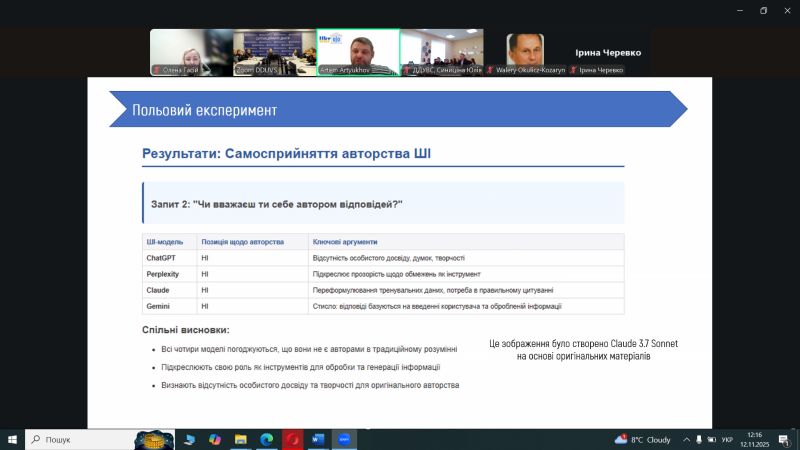Open network settings from the tray icon
The image size is (800, 450).
[x=701, y=439]
